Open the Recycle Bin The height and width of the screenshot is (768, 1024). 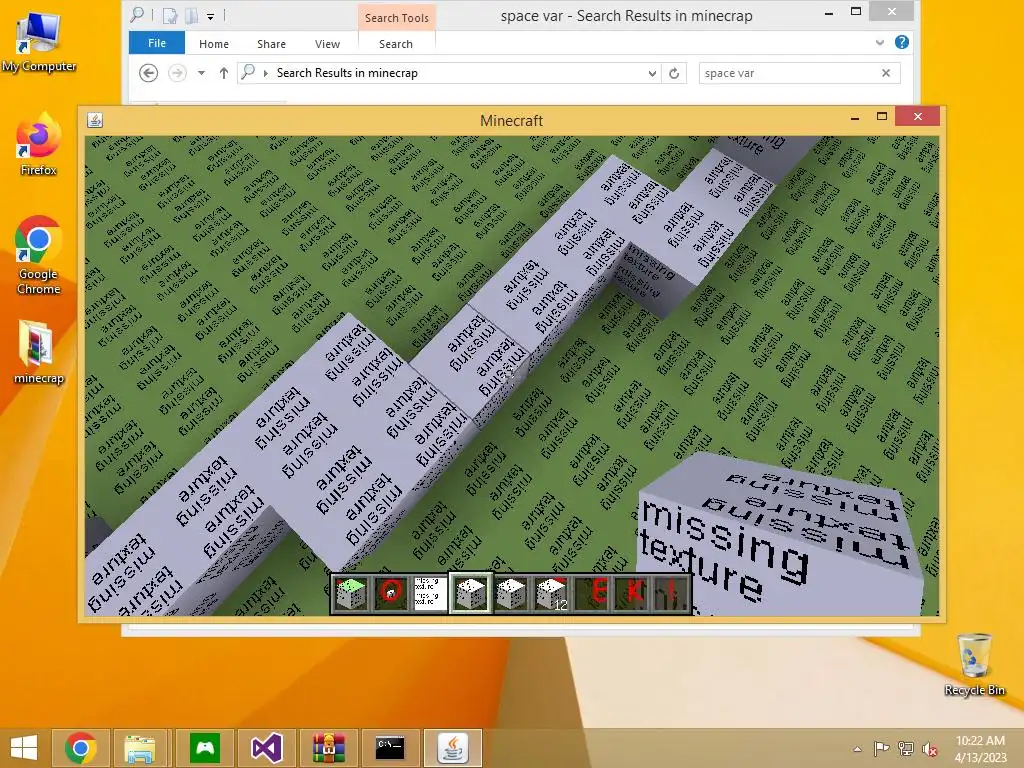click(x=974, y=665)
